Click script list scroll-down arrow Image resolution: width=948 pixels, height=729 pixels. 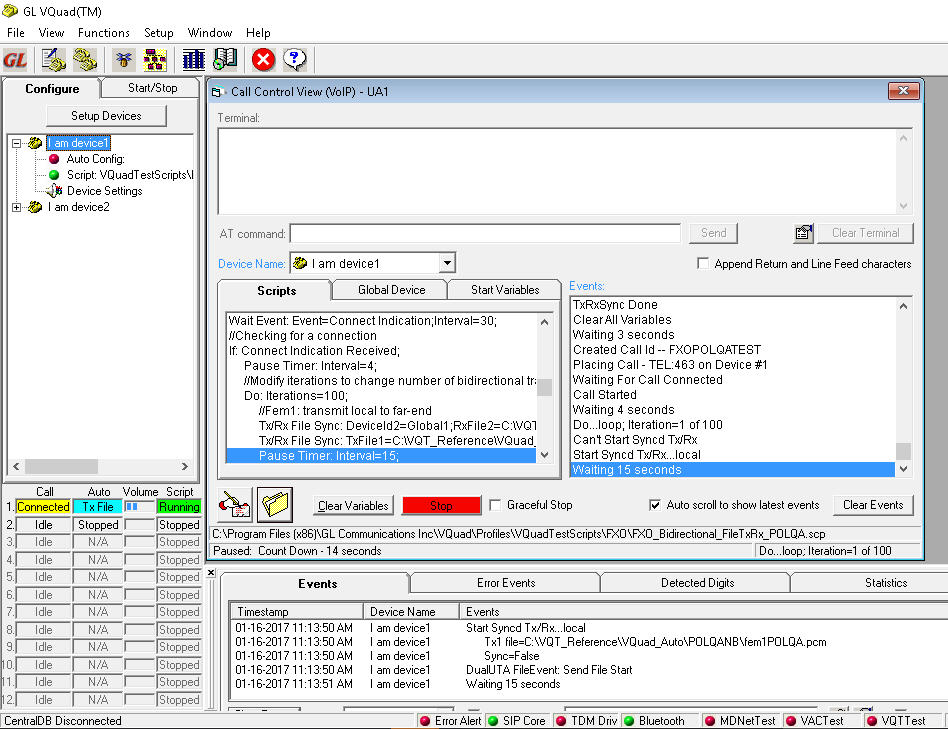click(x=545, y=455)
